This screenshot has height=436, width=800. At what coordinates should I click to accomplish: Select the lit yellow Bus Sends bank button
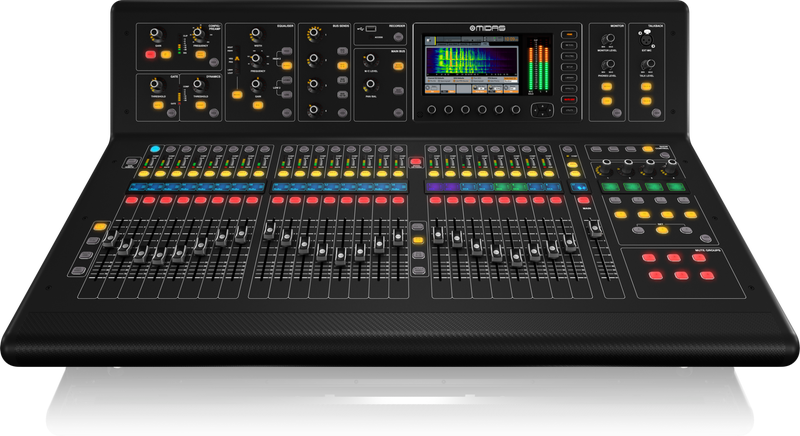(x=342, y=65)
